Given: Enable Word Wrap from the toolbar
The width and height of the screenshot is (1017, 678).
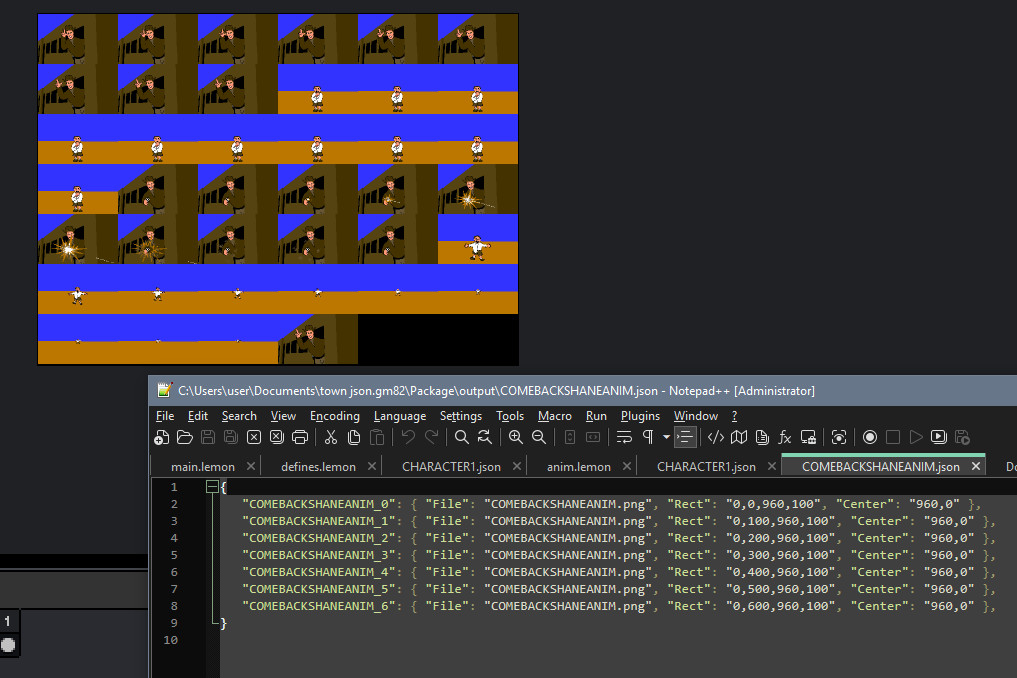Looking at the screenshot, I should coord(622,437).
